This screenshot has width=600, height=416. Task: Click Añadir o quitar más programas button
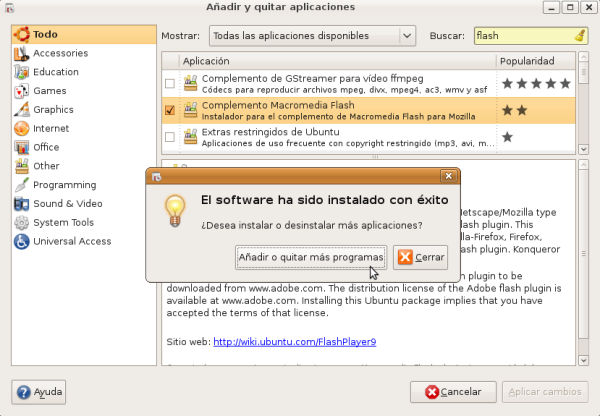click(x=310, y=257)
